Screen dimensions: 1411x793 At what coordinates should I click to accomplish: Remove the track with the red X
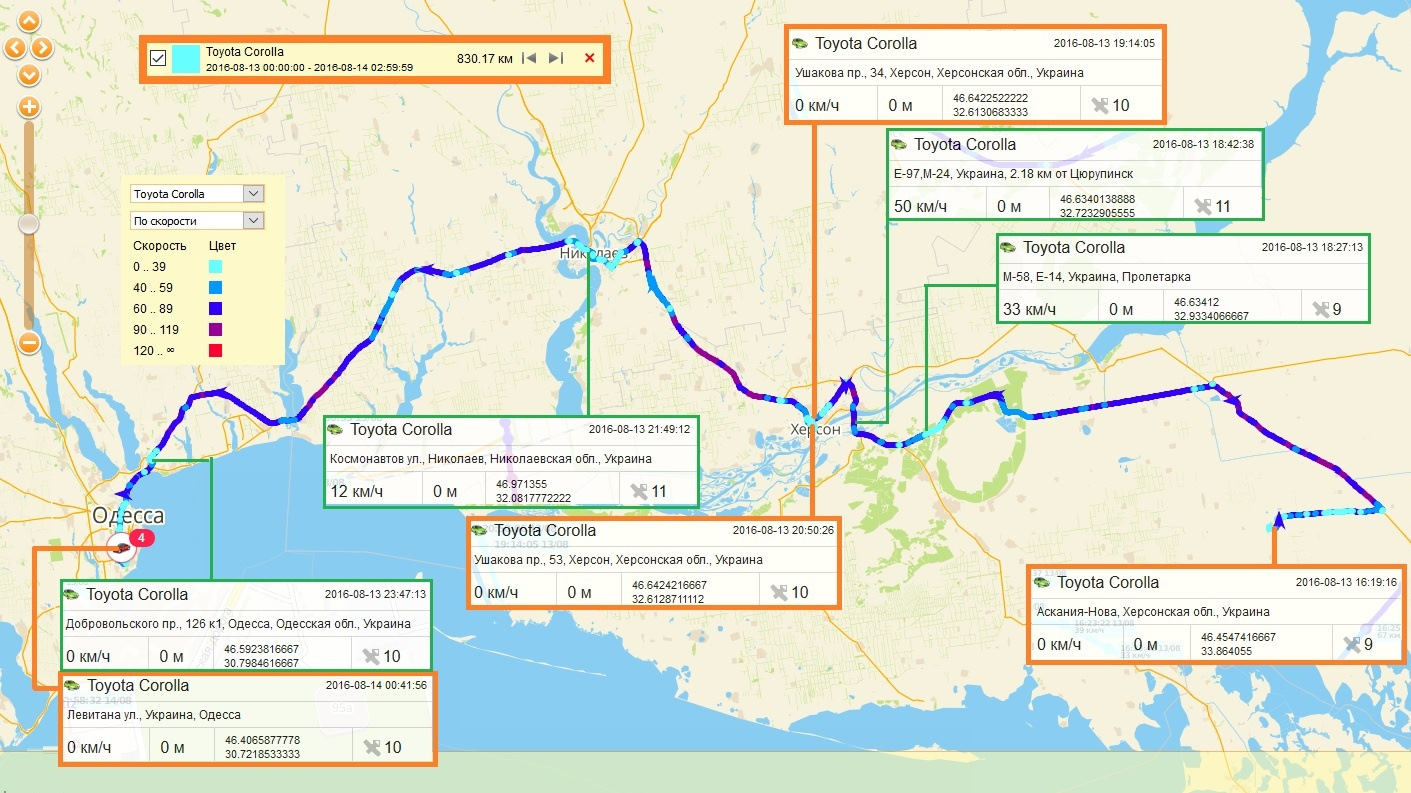(589, 58)
